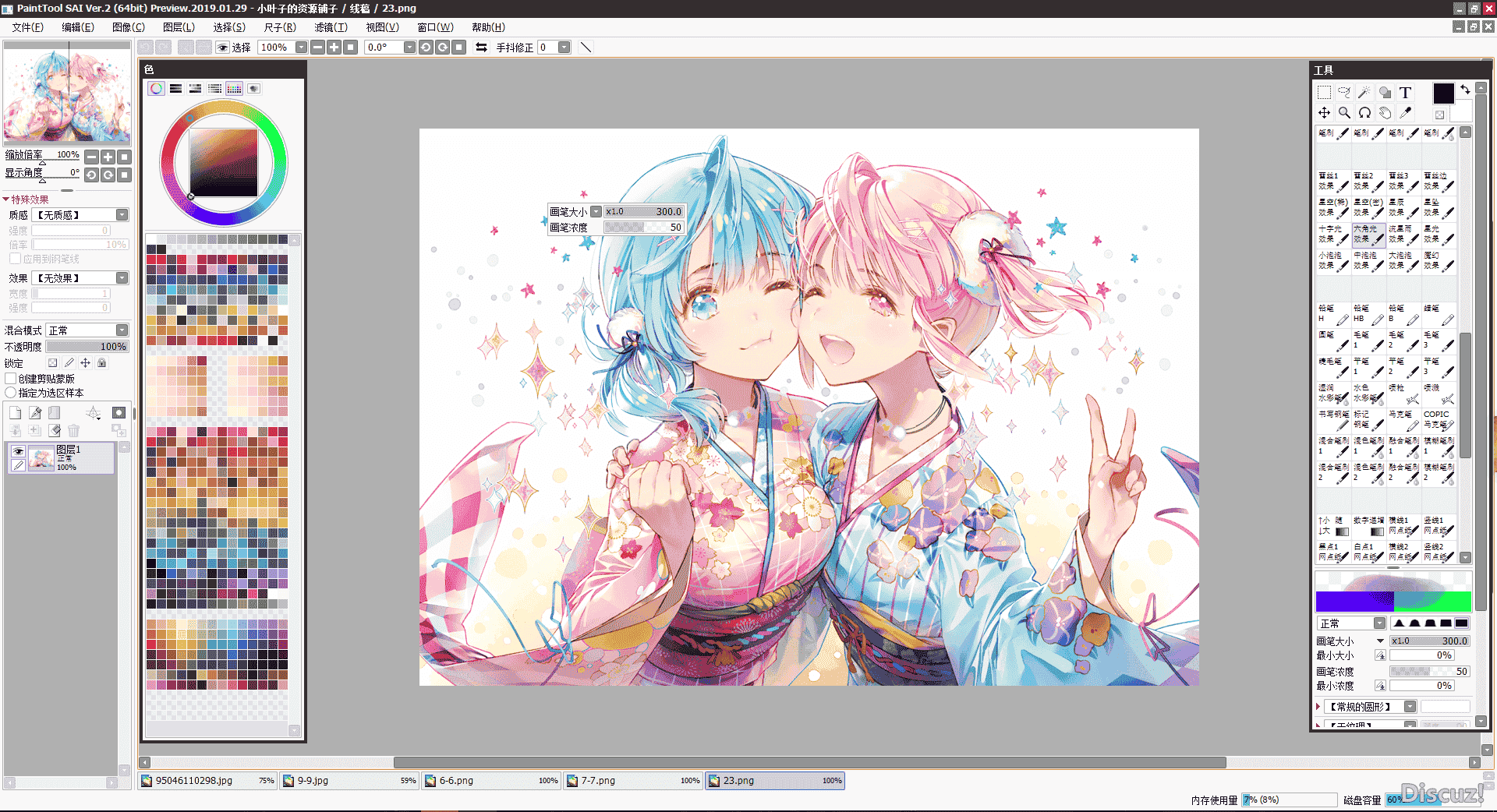
Task: Show the color wheel panel toggle
Action: click(157, 88)
